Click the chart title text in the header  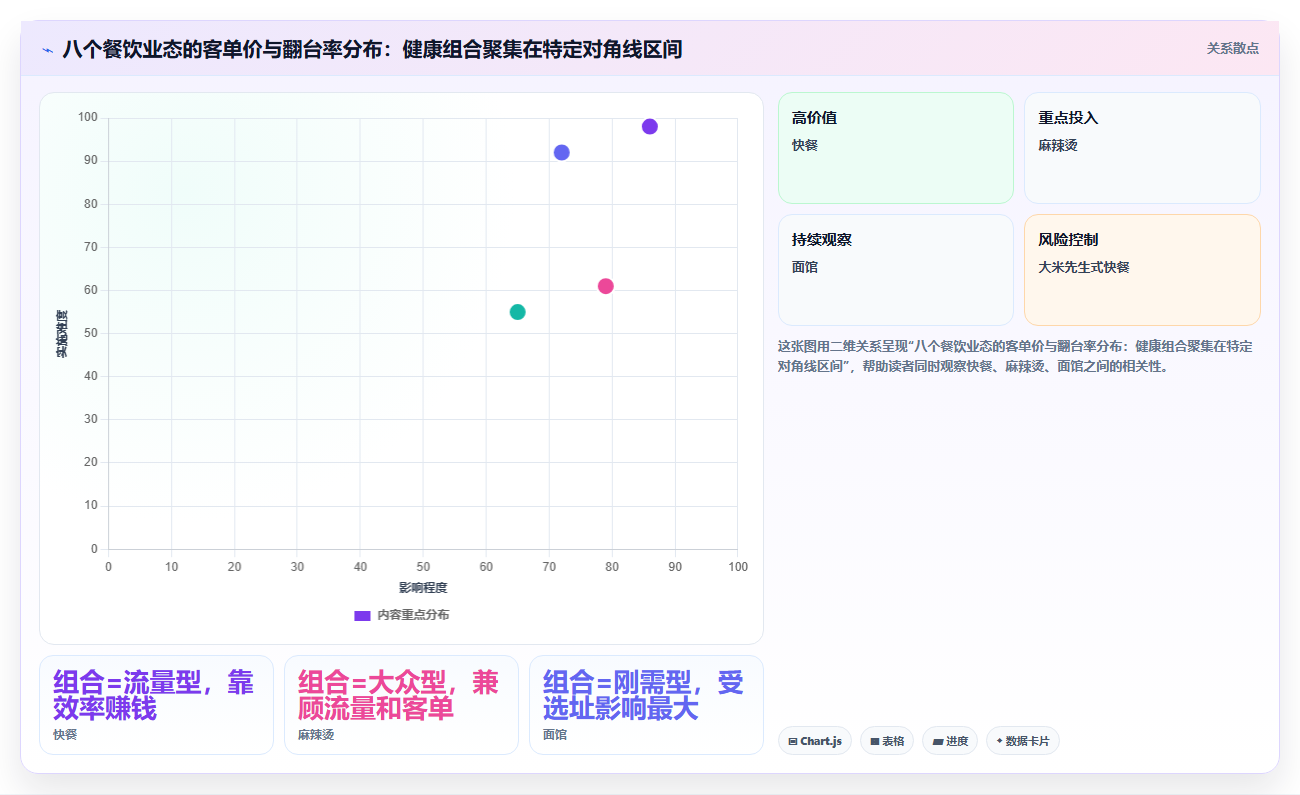point(372,49)
